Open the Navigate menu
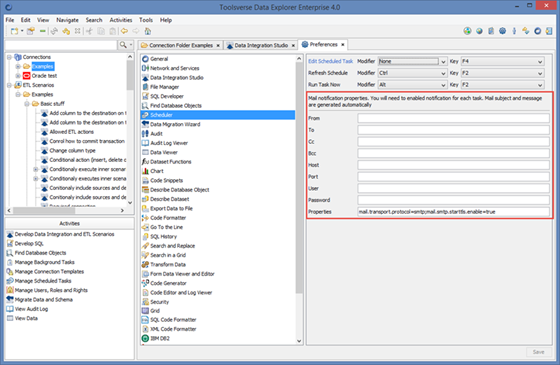The width and height of the screenshot is (560, 365). point(68,20)
